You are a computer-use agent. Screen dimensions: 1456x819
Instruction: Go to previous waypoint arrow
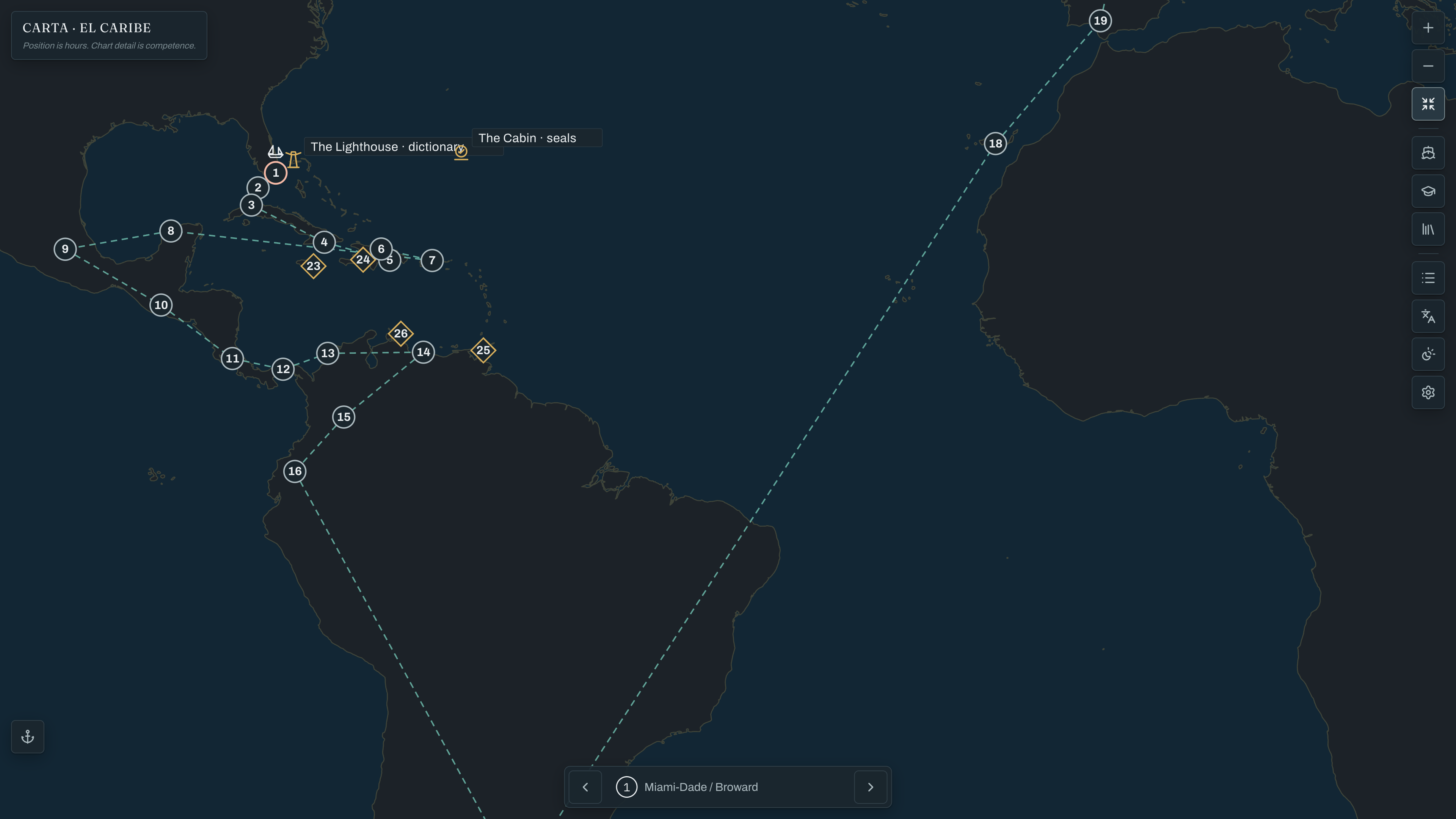tap(585, 787)
